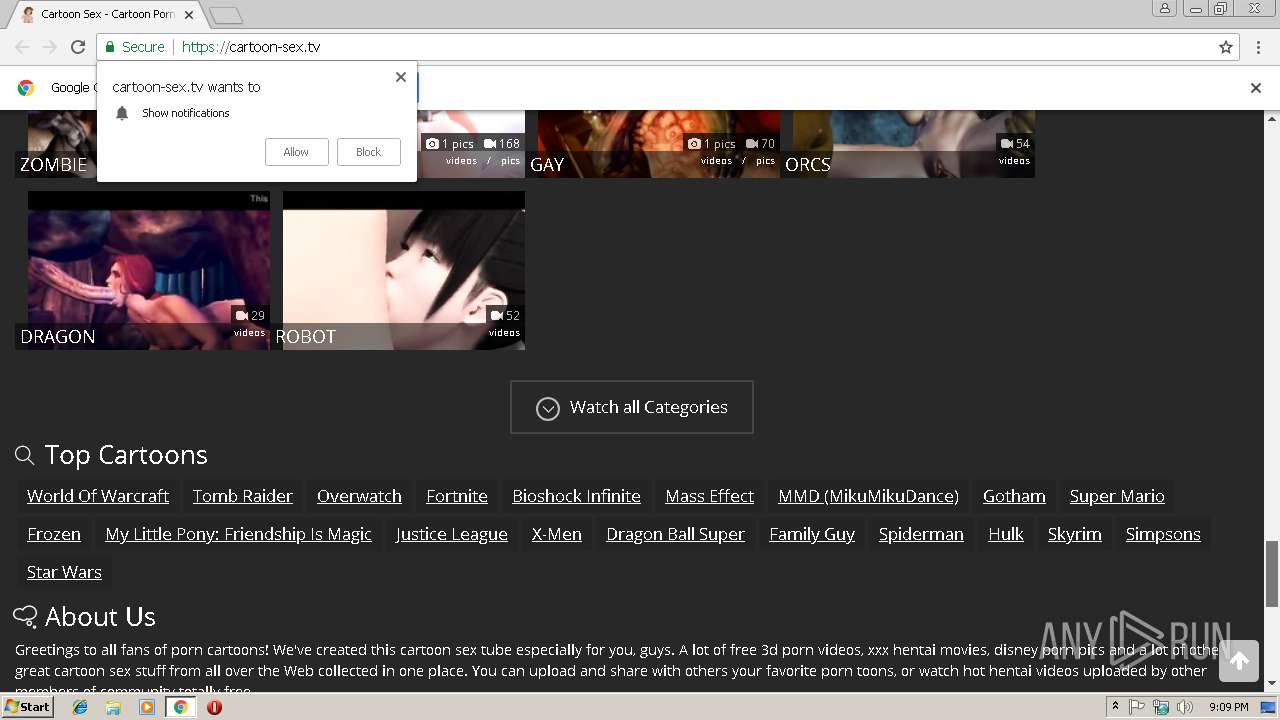Open the Family Guy tag
This screenshot has height=720, width=1280.
coord(812,534)
